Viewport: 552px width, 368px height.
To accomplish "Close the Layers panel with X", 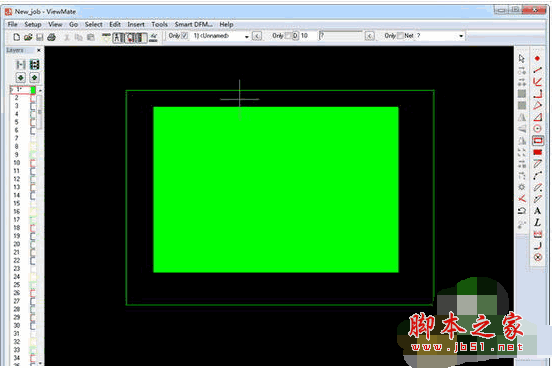I will click(x=39, y=50).
